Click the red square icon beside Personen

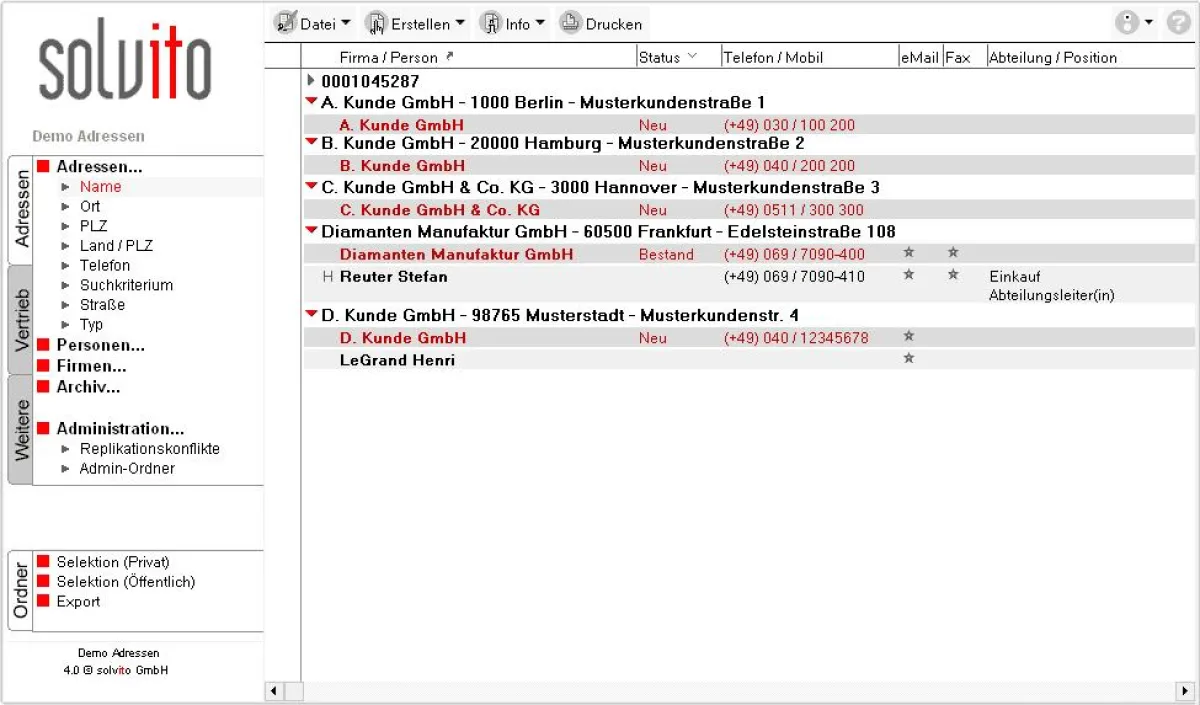(x=43, y=345)
